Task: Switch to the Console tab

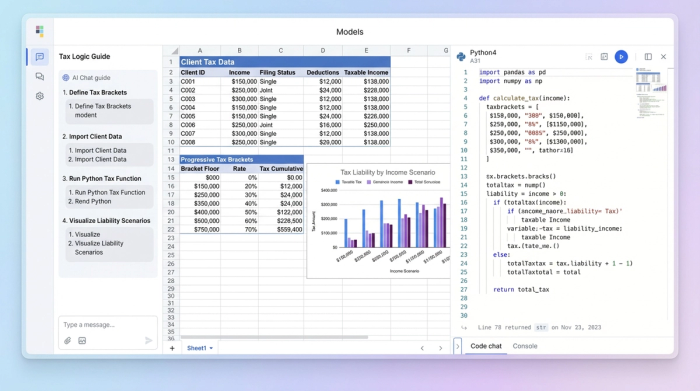Action: click(525, 346)
